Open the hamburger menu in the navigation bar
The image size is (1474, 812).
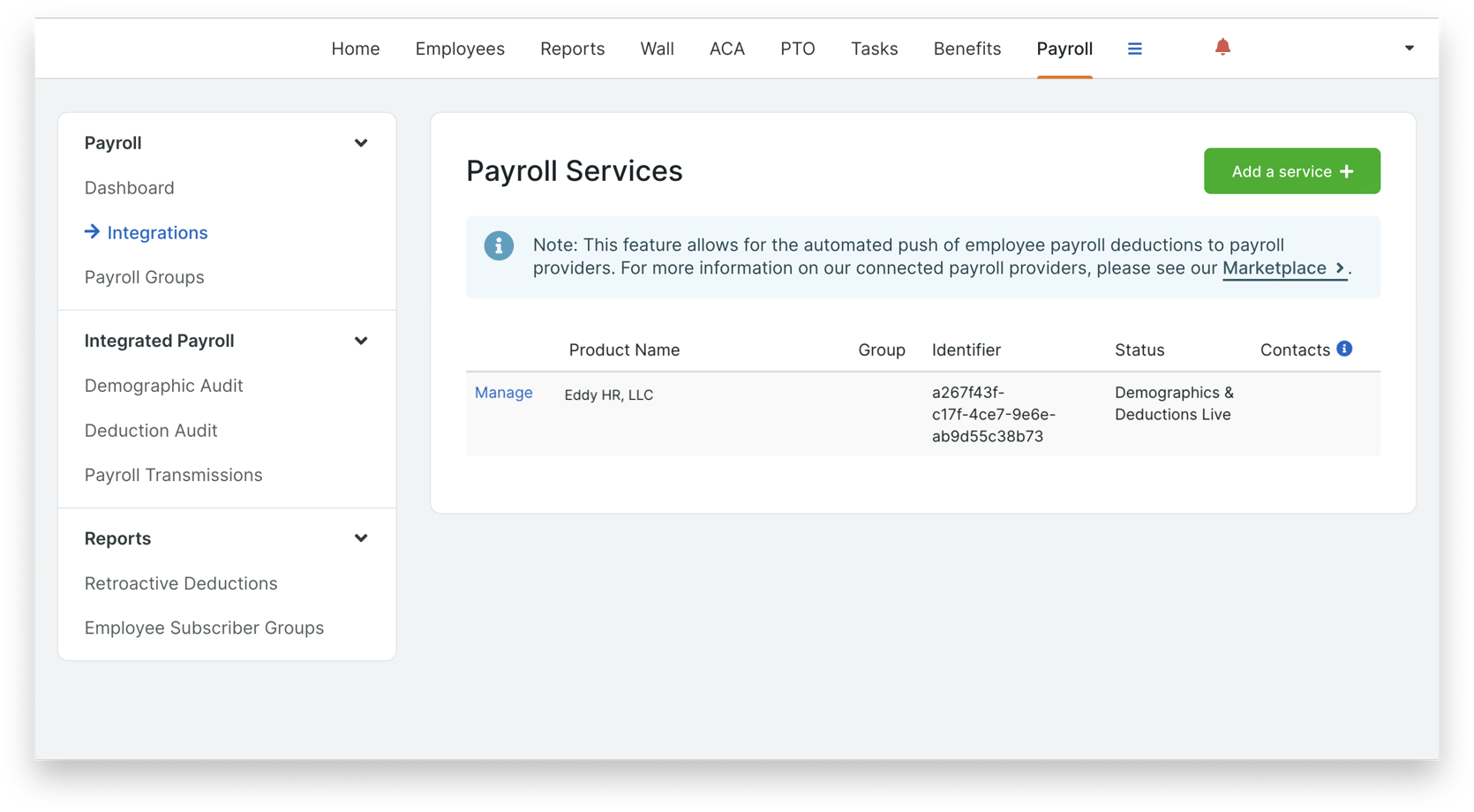click(1134, 49)
